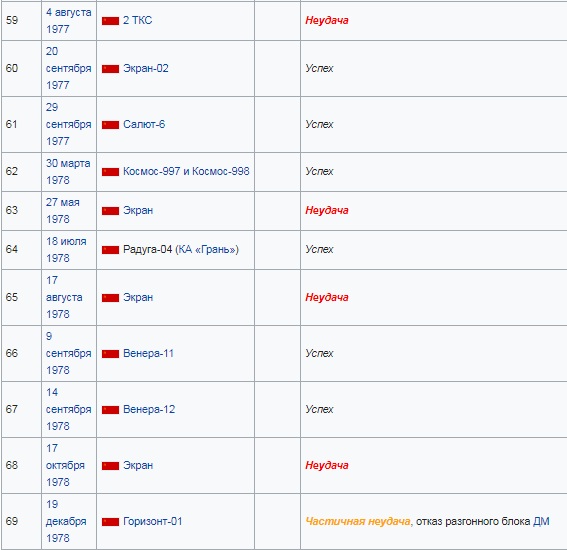
Task: Click the flag icon beside Радуга-04
Action: coord(110,250)
